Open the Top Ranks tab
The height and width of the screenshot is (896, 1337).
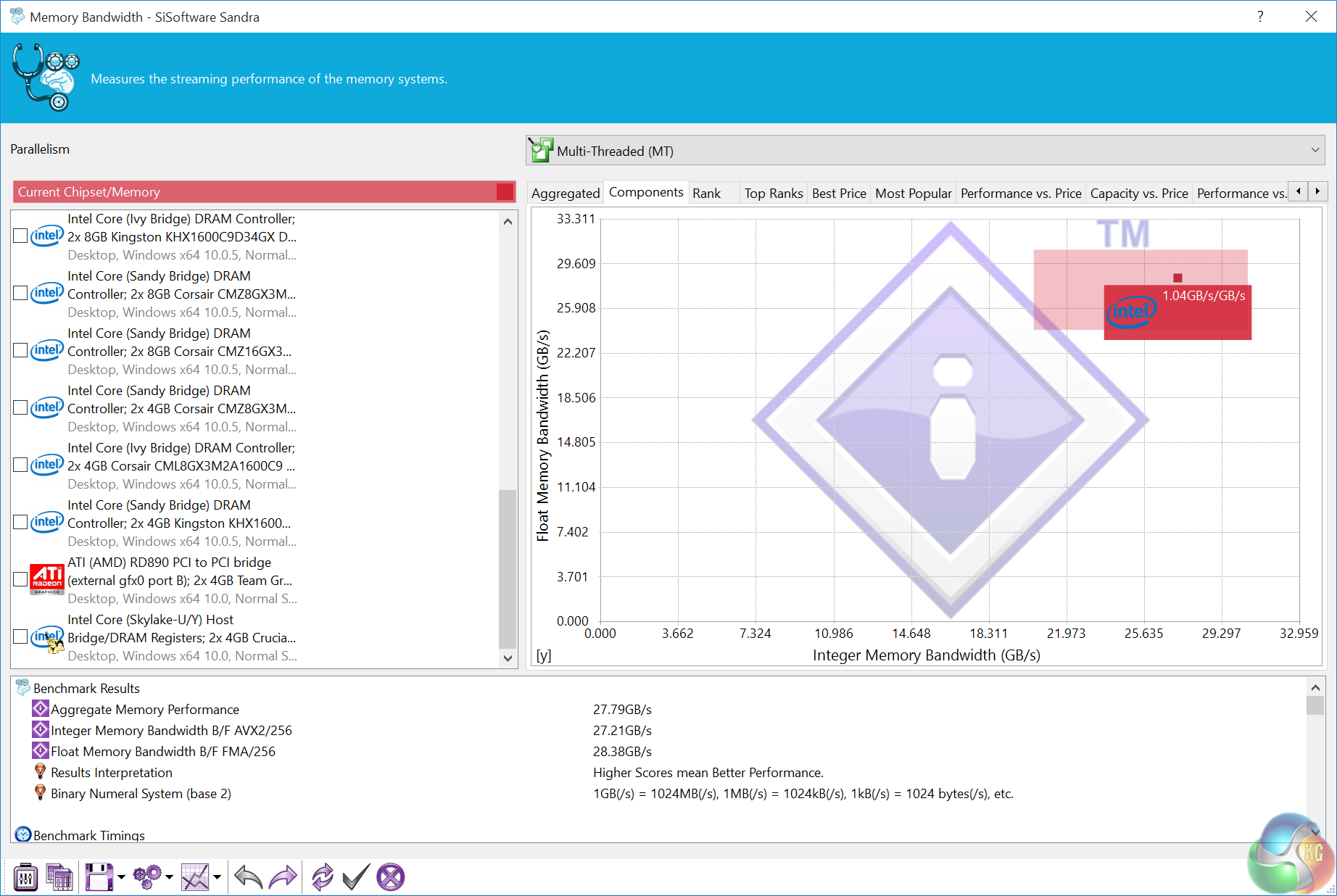[773, 193]
